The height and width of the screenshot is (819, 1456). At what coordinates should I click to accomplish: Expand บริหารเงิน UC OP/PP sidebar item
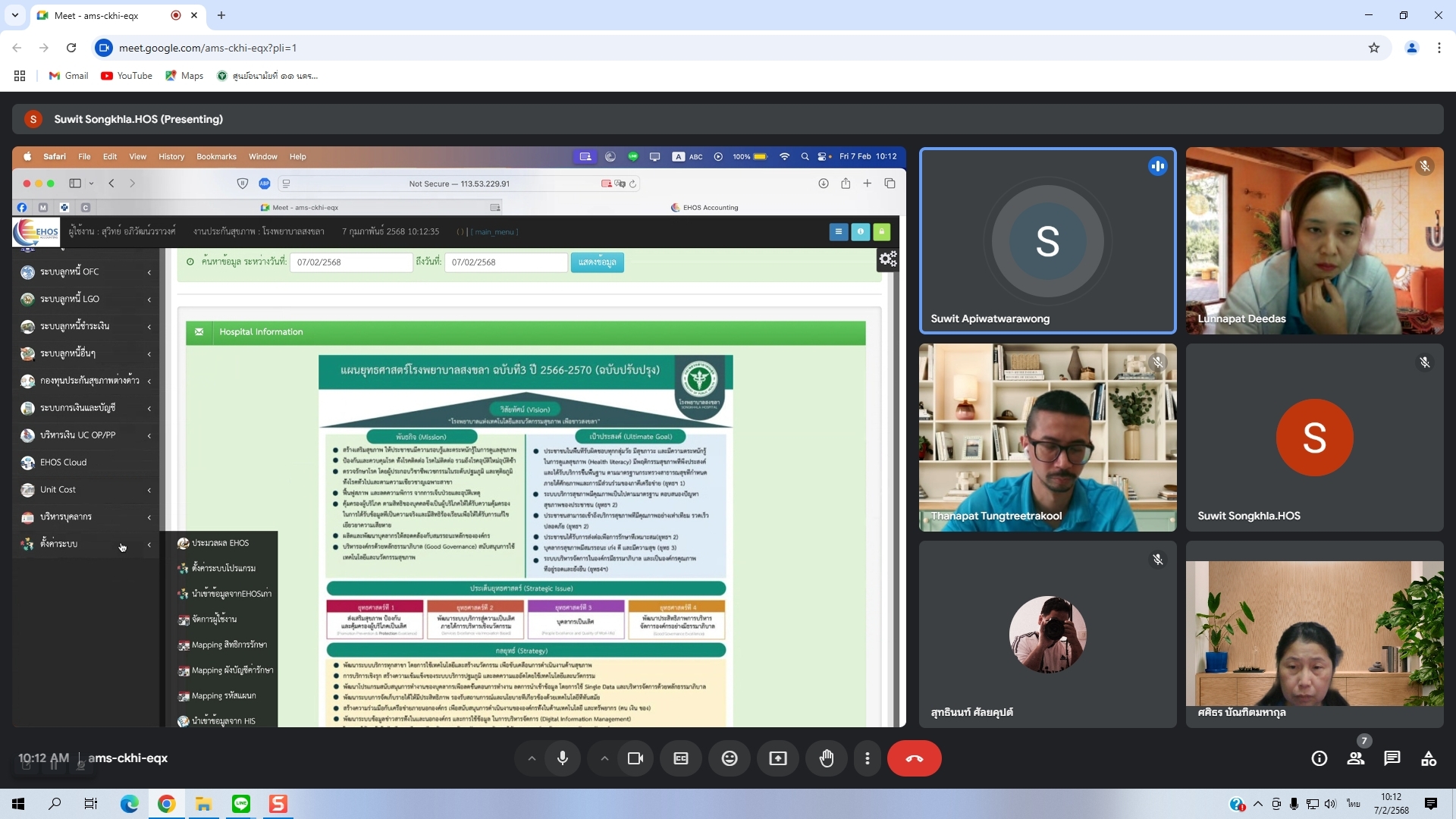click(x=86, y=435)
